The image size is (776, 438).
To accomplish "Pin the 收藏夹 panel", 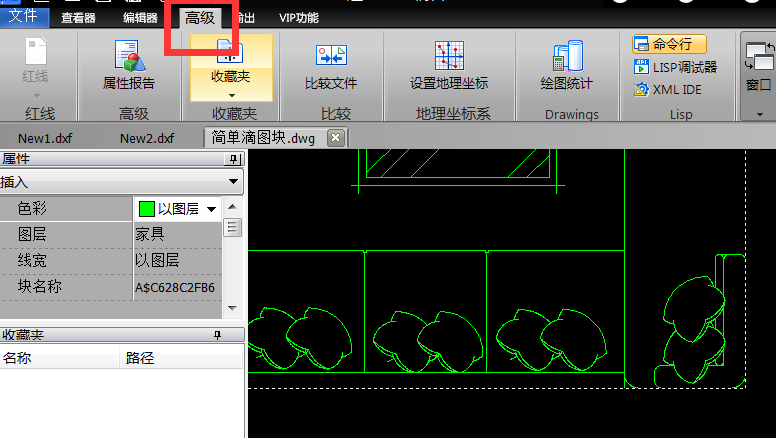I will [x=217, y=335].
